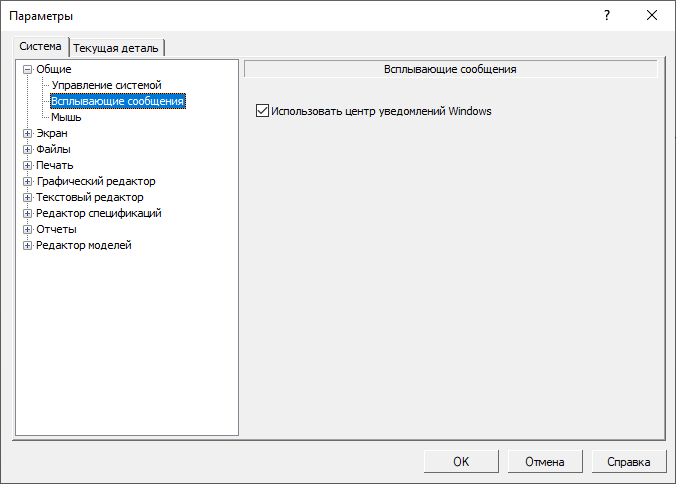Open help with Справка button

[x=629, y=462]
